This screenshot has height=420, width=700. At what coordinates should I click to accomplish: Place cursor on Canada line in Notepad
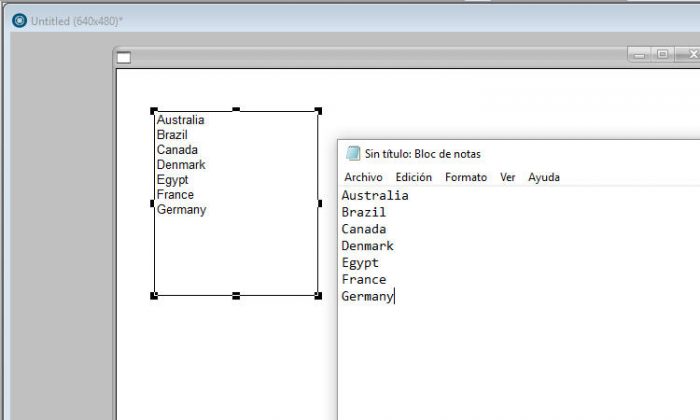coord(363,229)
